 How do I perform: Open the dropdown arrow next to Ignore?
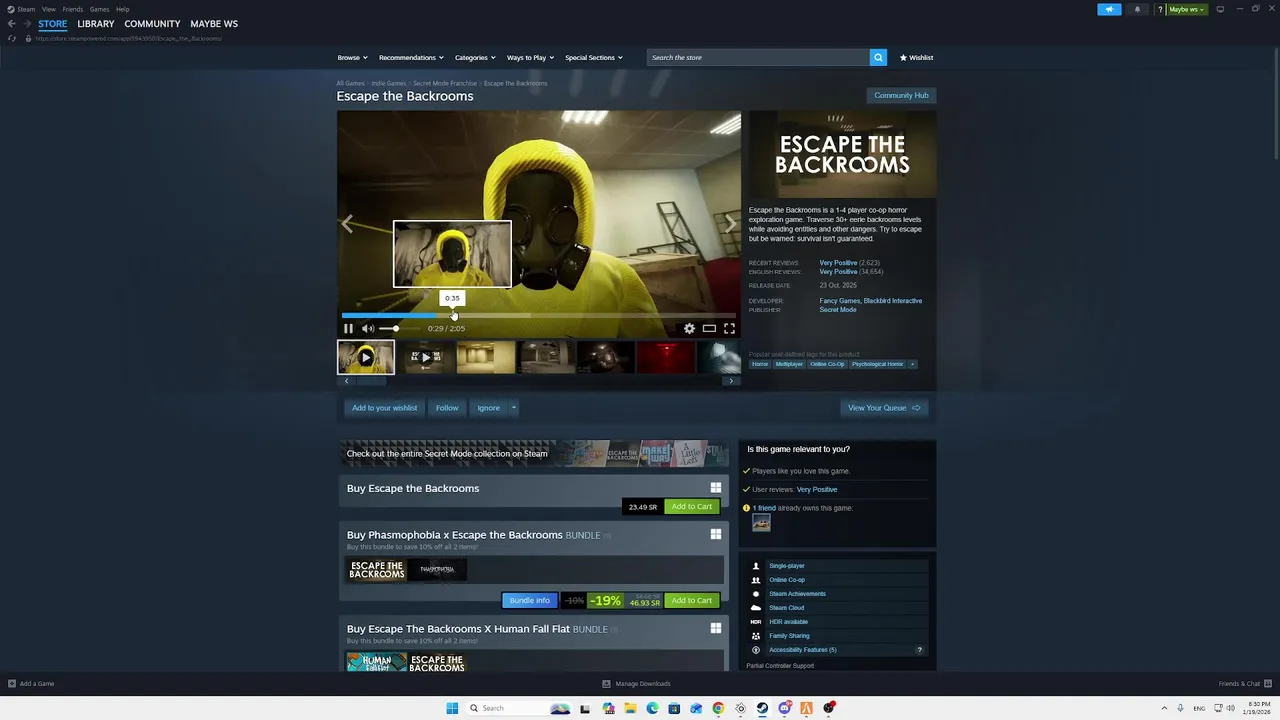[513, 407]
